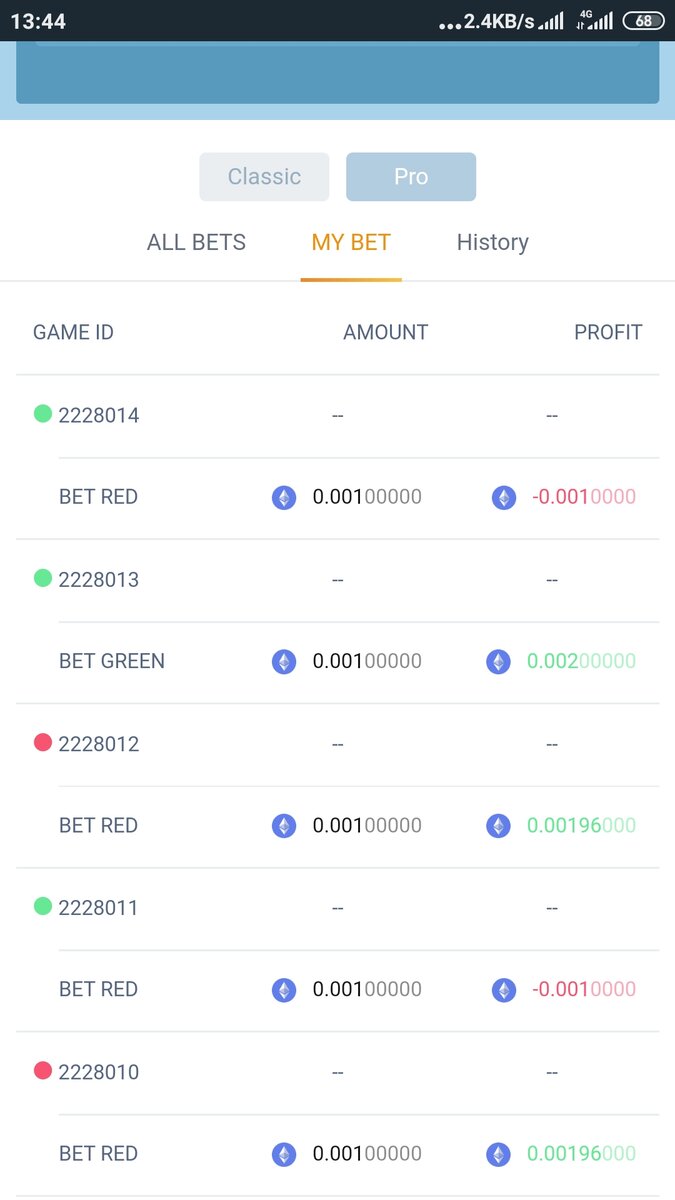Click the AMOUNT column header

point(385,333)
